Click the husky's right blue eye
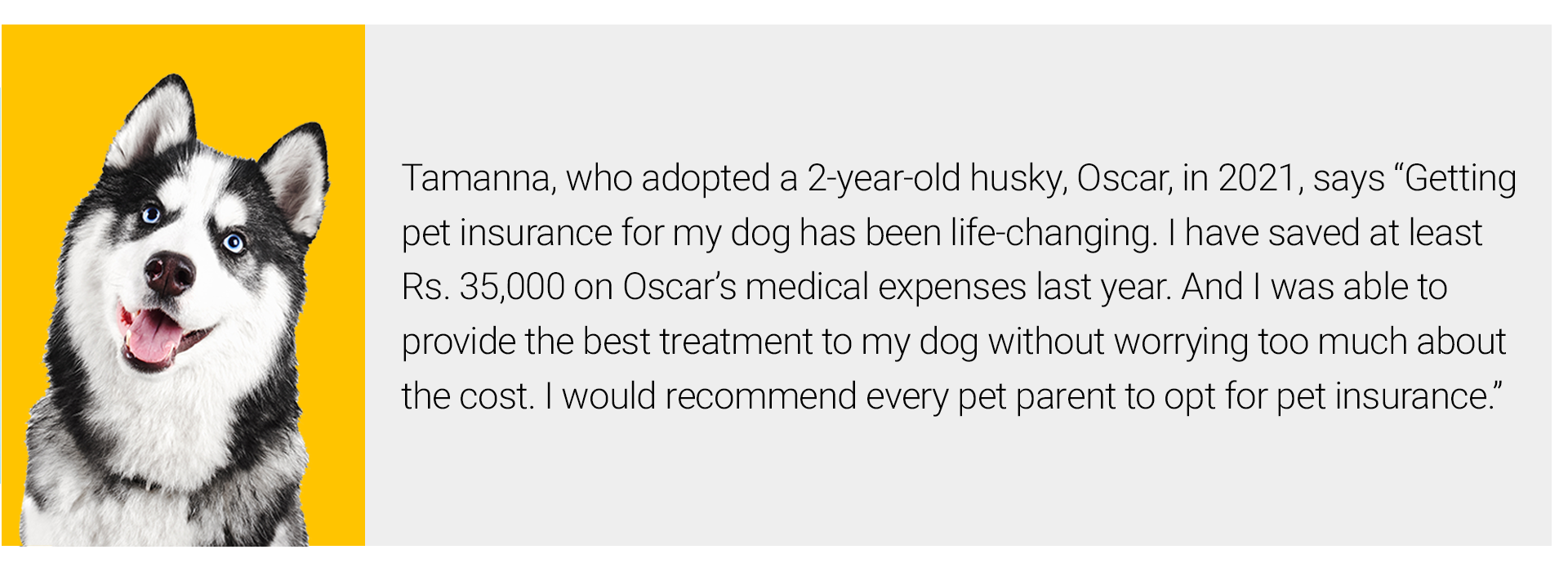Screen dimensions: 1568x572 point(234,242)
